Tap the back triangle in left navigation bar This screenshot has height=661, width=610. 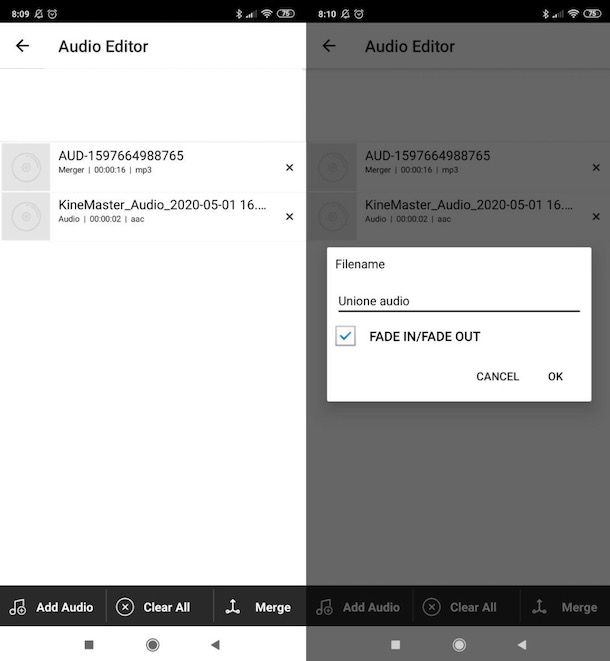tap(215, 645)
